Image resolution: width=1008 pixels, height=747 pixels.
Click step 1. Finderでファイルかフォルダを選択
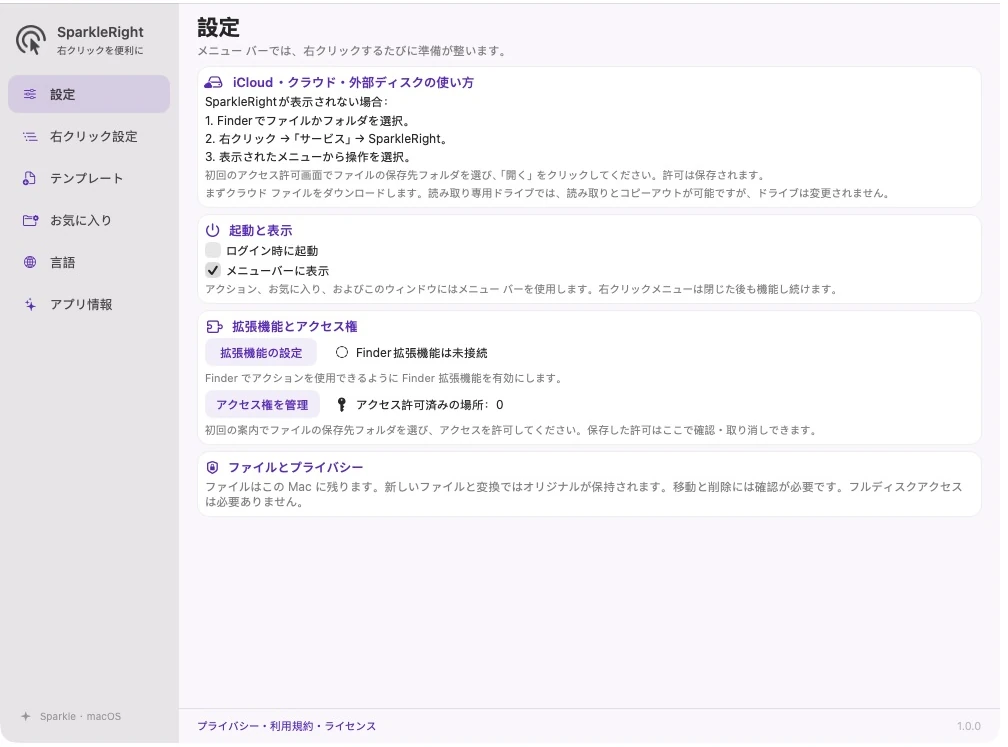pyautogui.click(x=307, y=120)
